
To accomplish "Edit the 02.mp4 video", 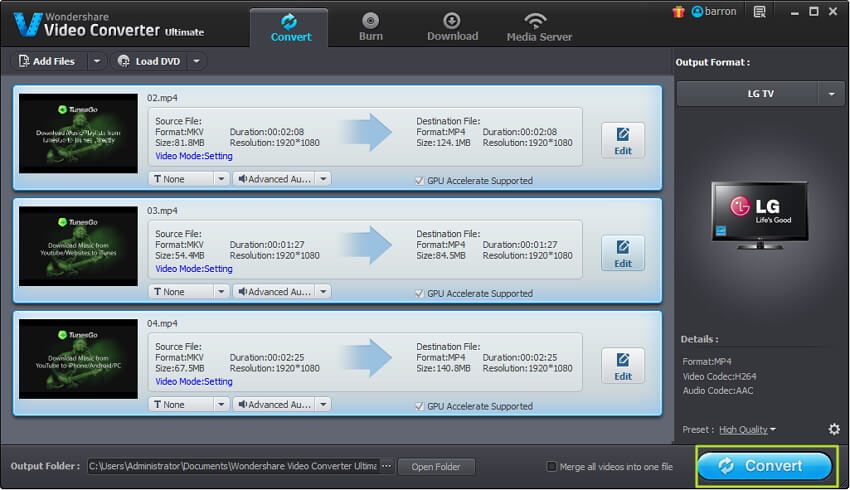I will pyautogui.click(x=623, y=141).
